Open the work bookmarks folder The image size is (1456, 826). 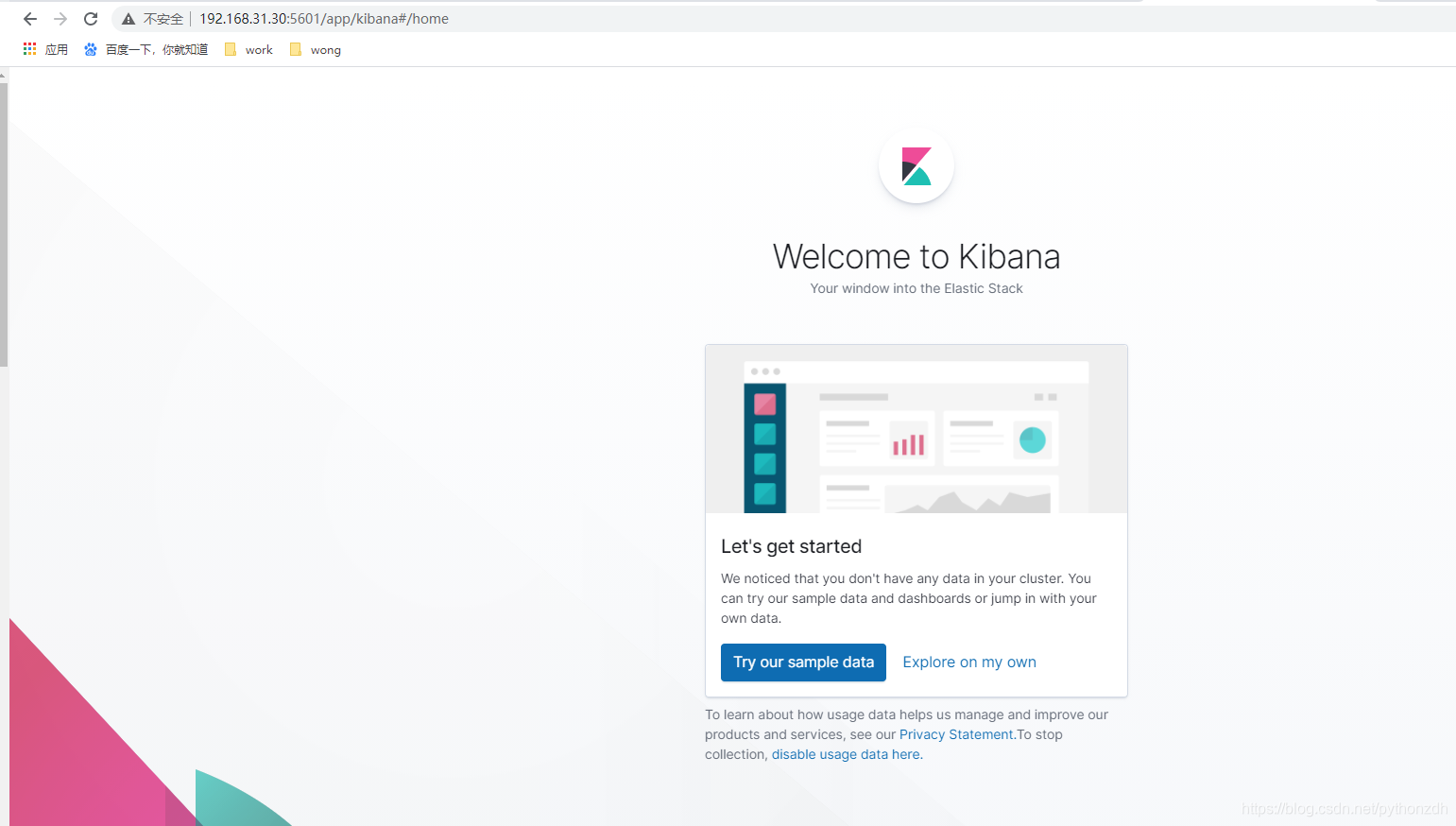click(248, 49)
